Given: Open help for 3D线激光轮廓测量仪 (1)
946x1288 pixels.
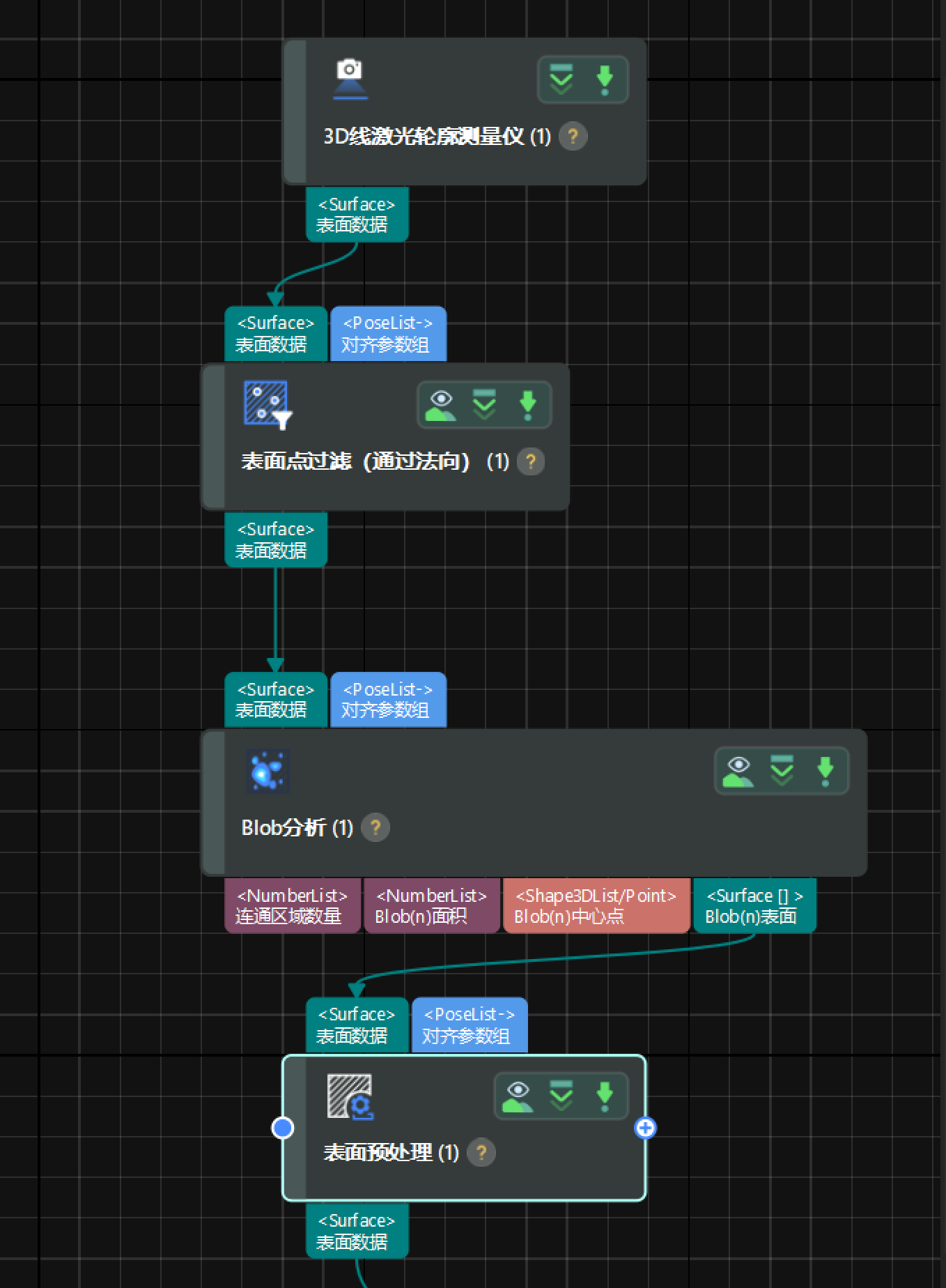Looking at the screenshot, I should pos(573,136).
